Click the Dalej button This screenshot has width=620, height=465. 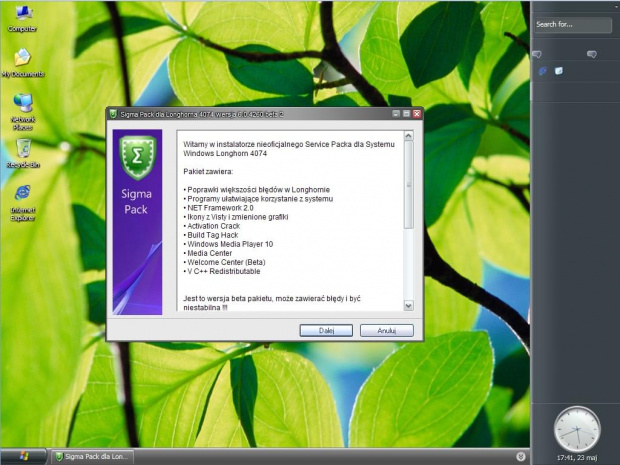326,331
